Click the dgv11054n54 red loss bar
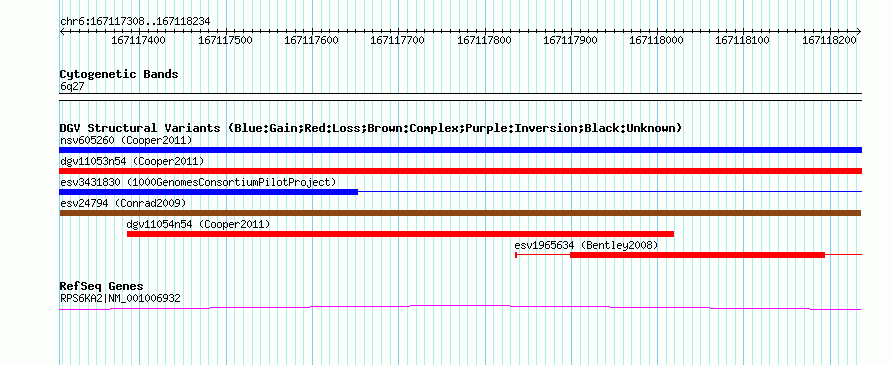890x365 pixels. coord(400,234)
